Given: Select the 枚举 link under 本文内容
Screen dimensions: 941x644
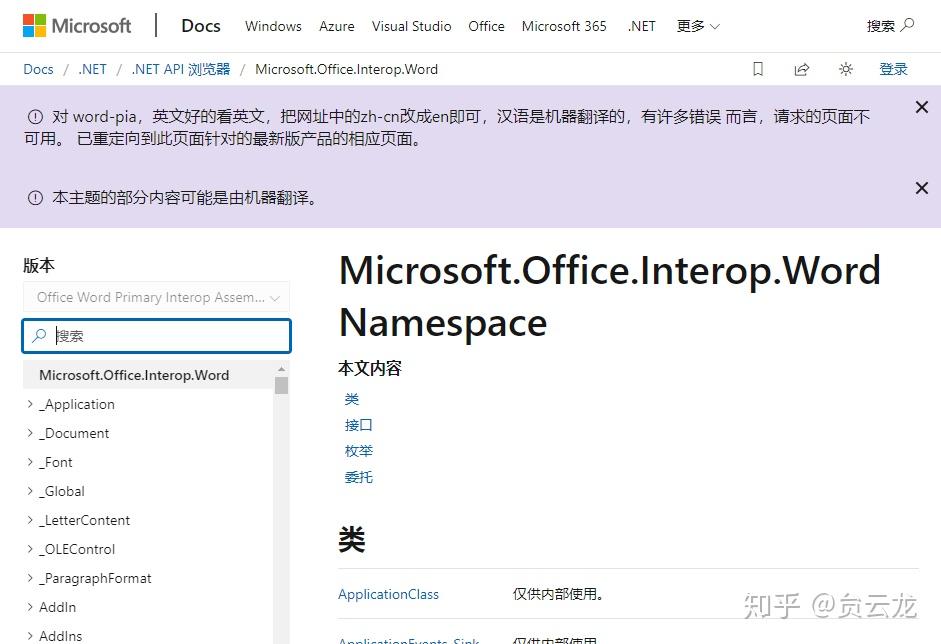Looking at the screenshot, I should click(358, 450).
